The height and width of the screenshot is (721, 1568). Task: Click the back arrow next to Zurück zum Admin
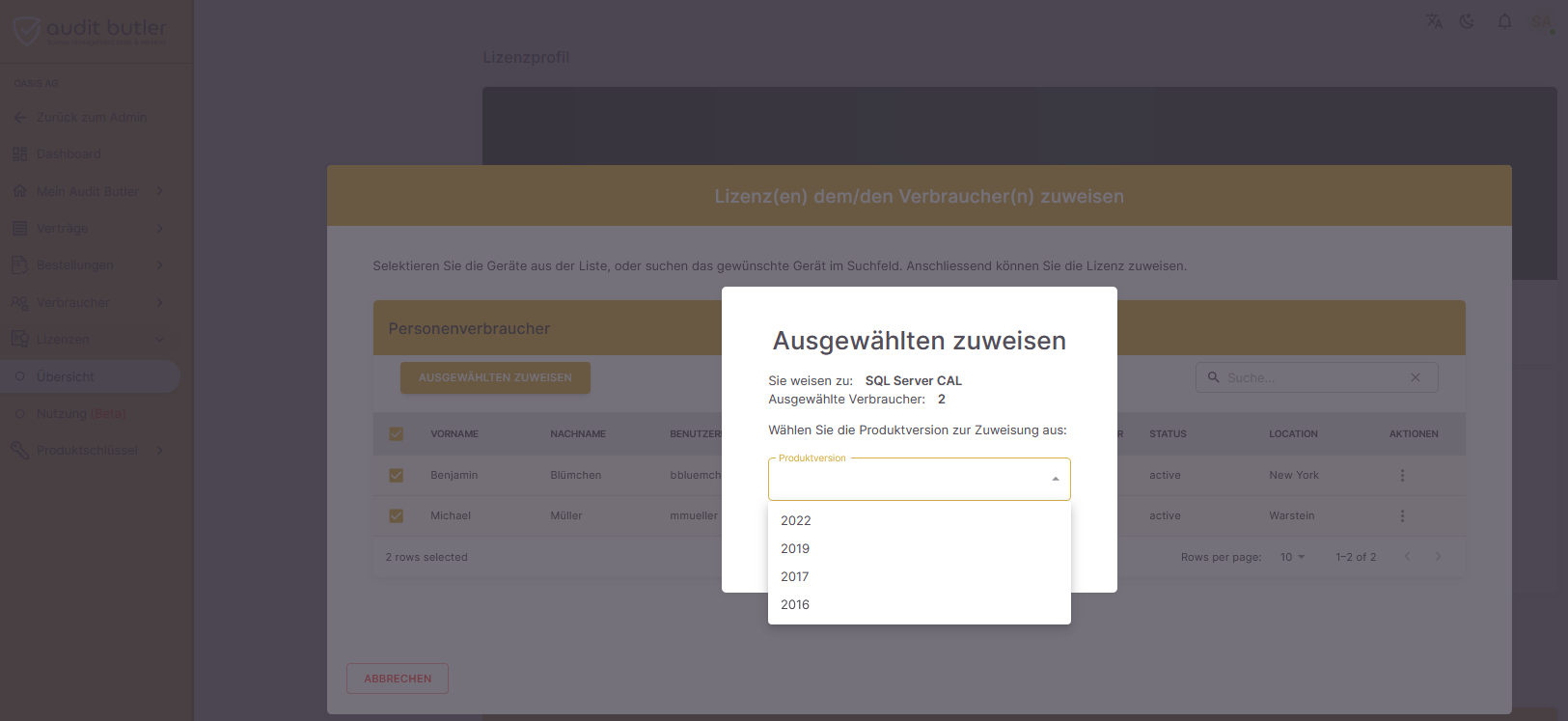pyautogui.click(x=19, y=117)
